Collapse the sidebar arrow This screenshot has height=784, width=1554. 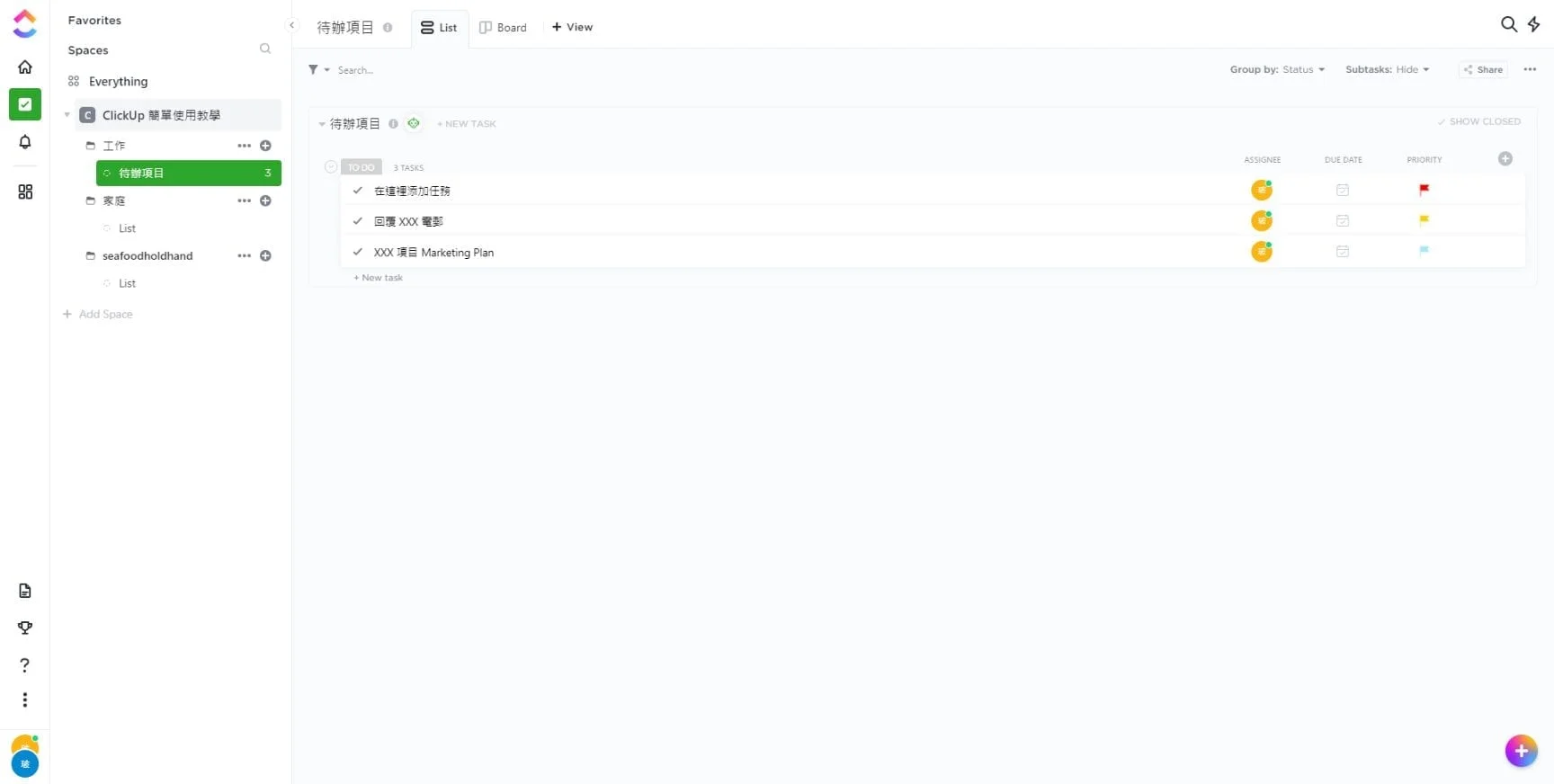coord(291,25)
